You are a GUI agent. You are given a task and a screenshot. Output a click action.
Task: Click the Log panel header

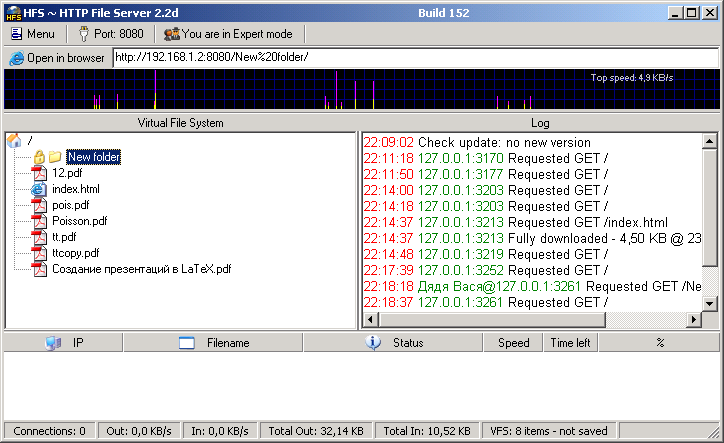(x=540, y=123)
